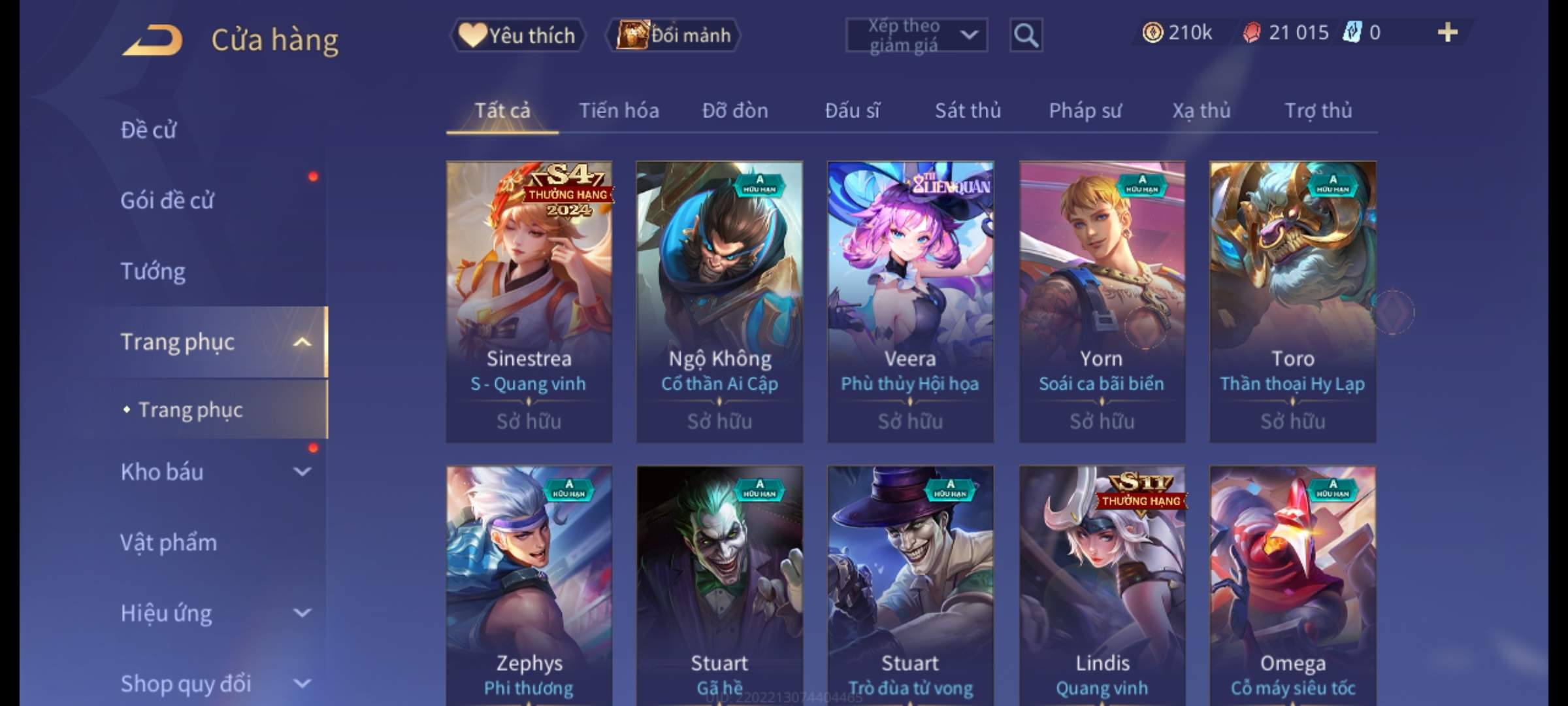Open the Xếp theo giảm giá sort dropdown
The image size is (1568, 706).
[x=917, y=35]
